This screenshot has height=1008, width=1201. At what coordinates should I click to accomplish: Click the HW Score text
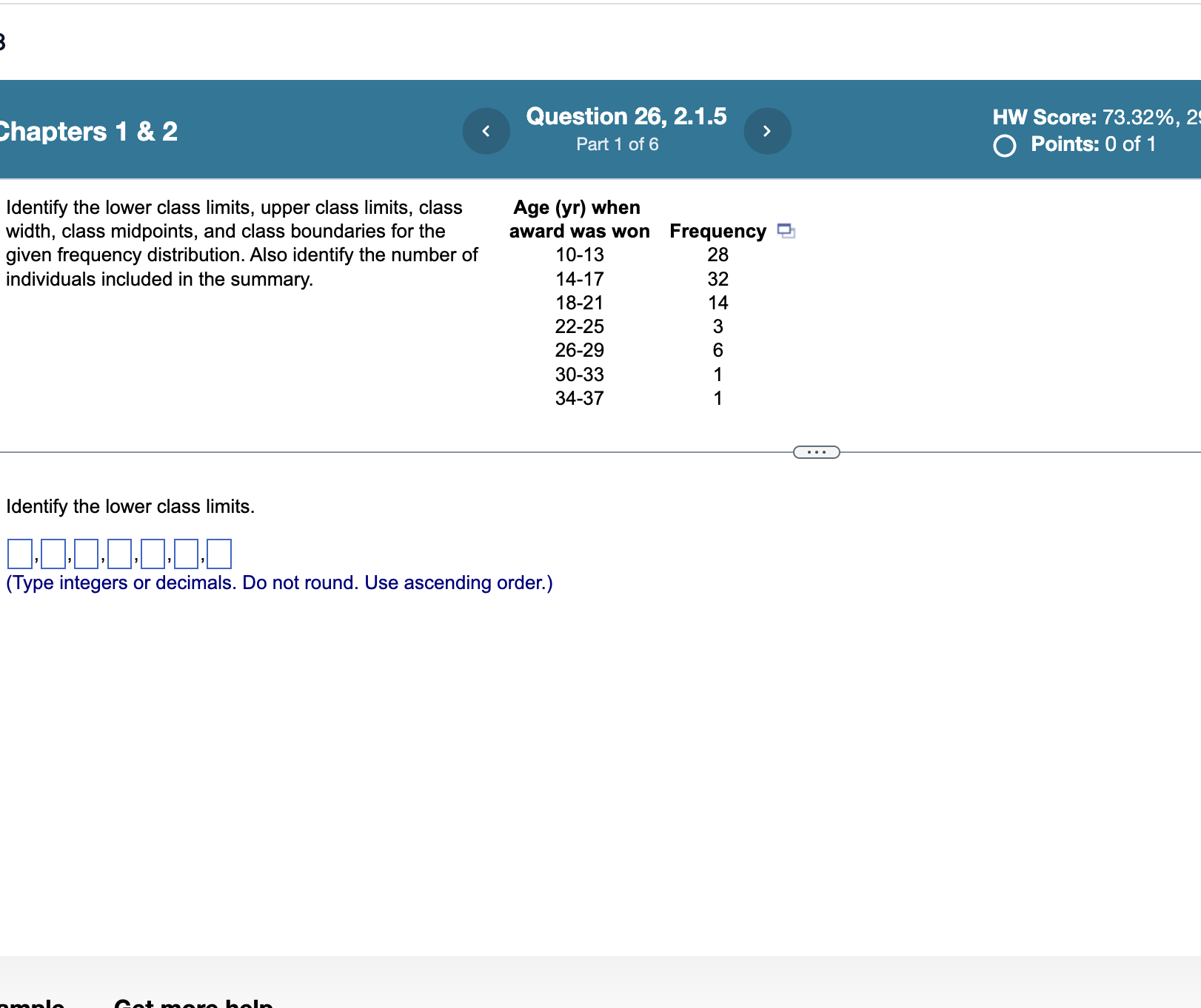[x=1096, y=117]
